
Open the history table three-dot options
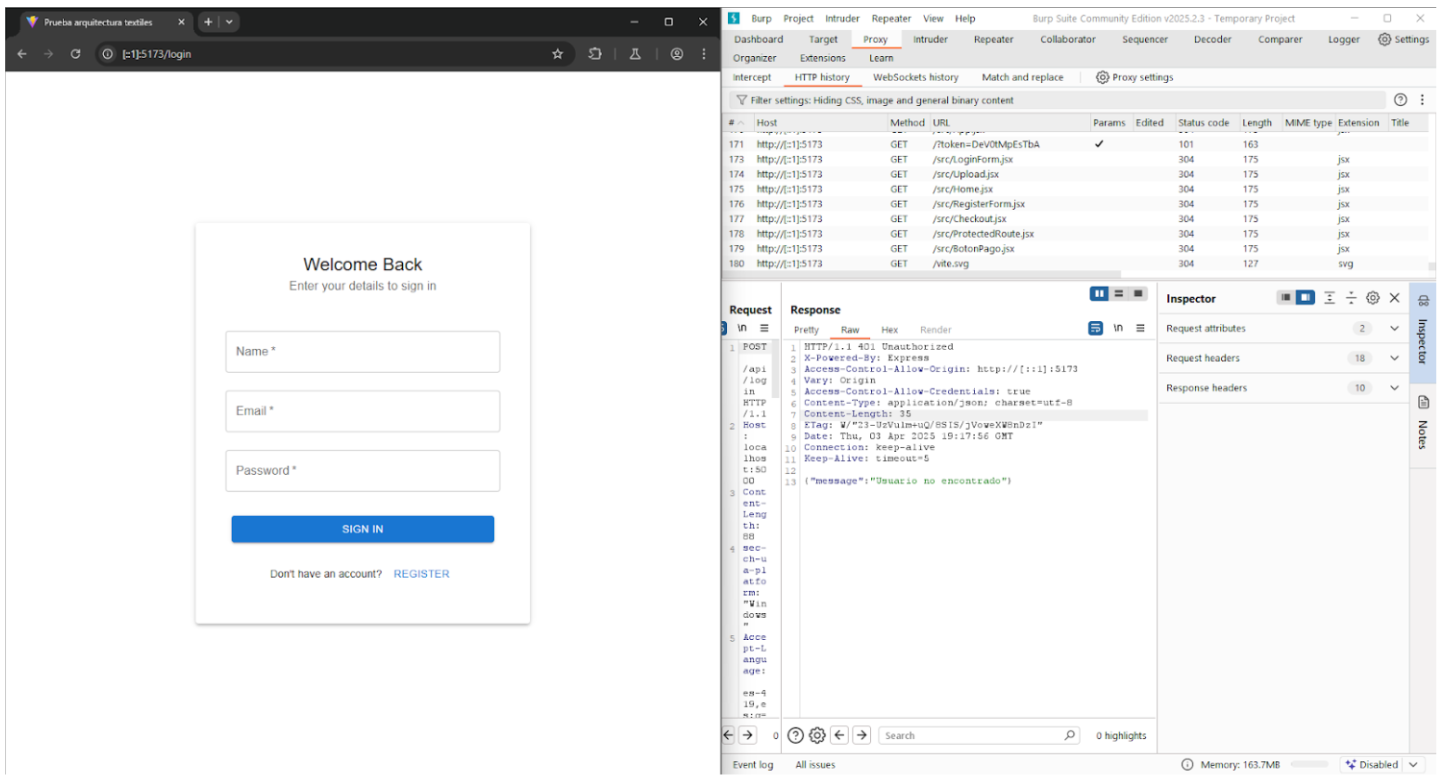(x=1421, y=100)
